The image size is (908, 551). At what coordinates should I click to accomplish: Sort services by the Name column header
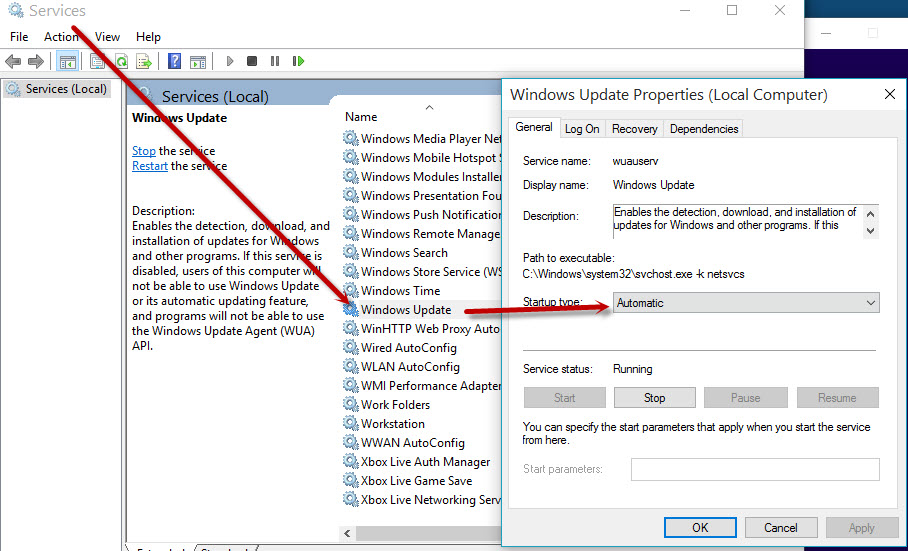point(361,117)
